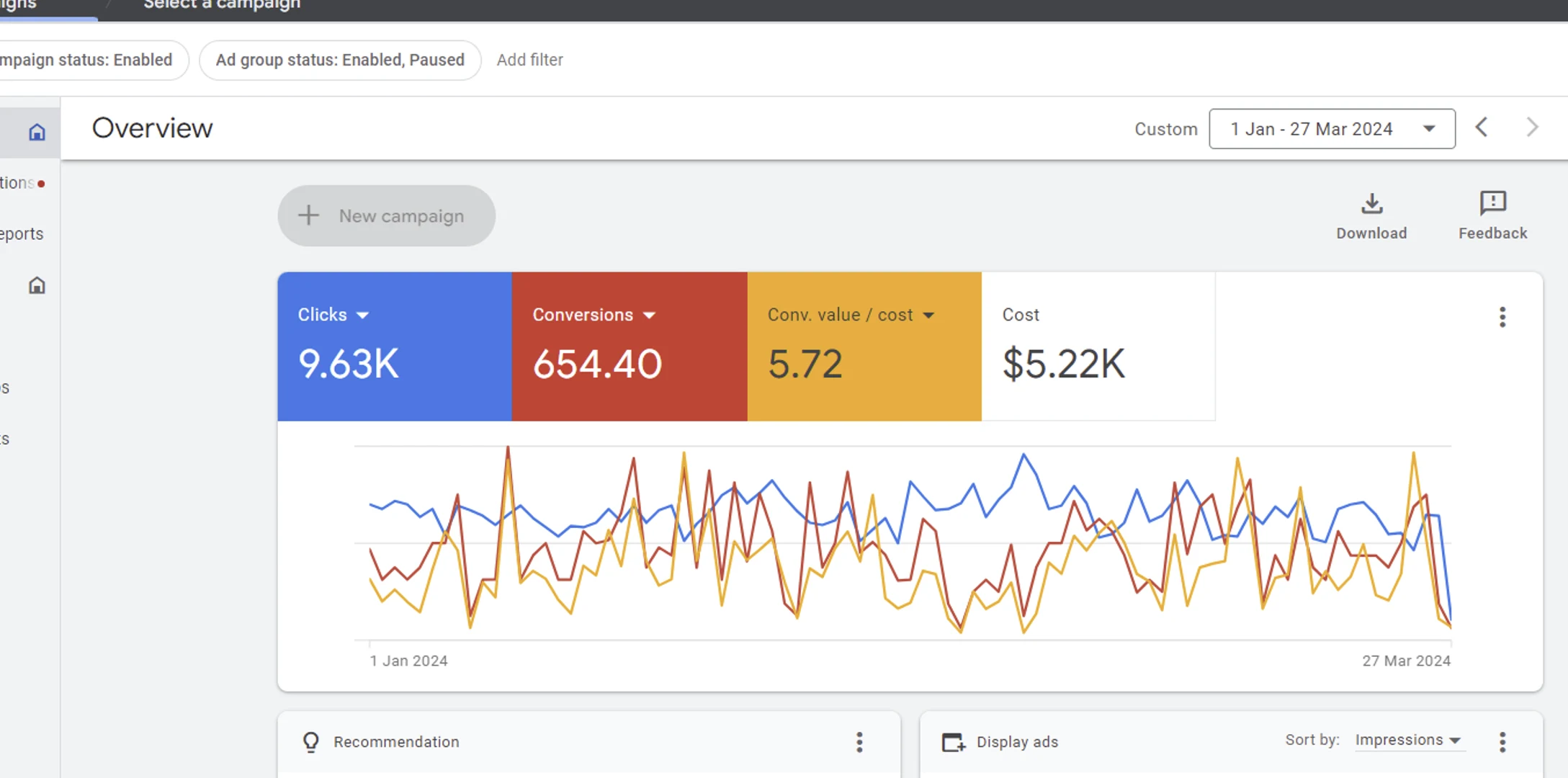Open scorecard chart three-dot menu
This screenshot has height=778, width=1568.
1502,317
